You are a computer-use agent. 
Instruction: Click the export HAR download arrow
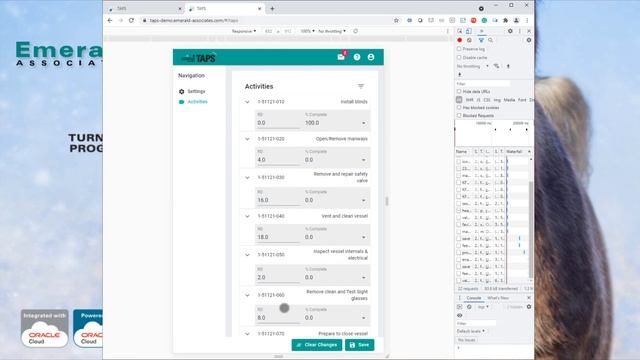click(x=460, y=74)
